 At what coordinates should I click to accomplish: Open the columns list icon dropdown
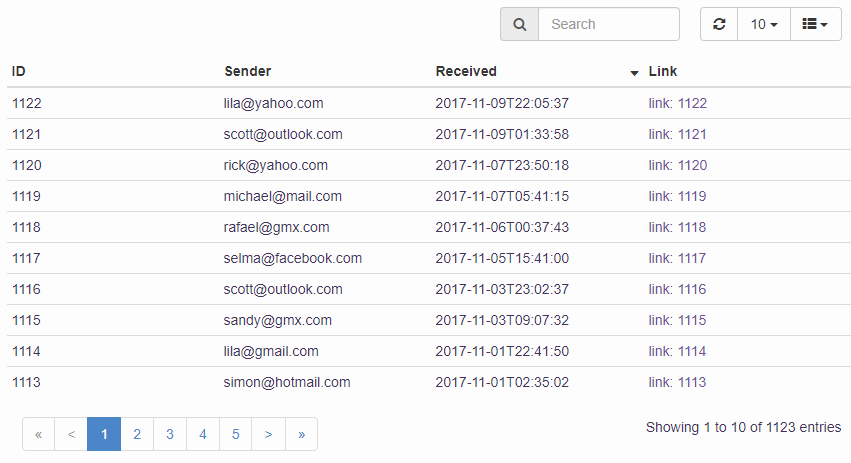[x=815, y=24]
